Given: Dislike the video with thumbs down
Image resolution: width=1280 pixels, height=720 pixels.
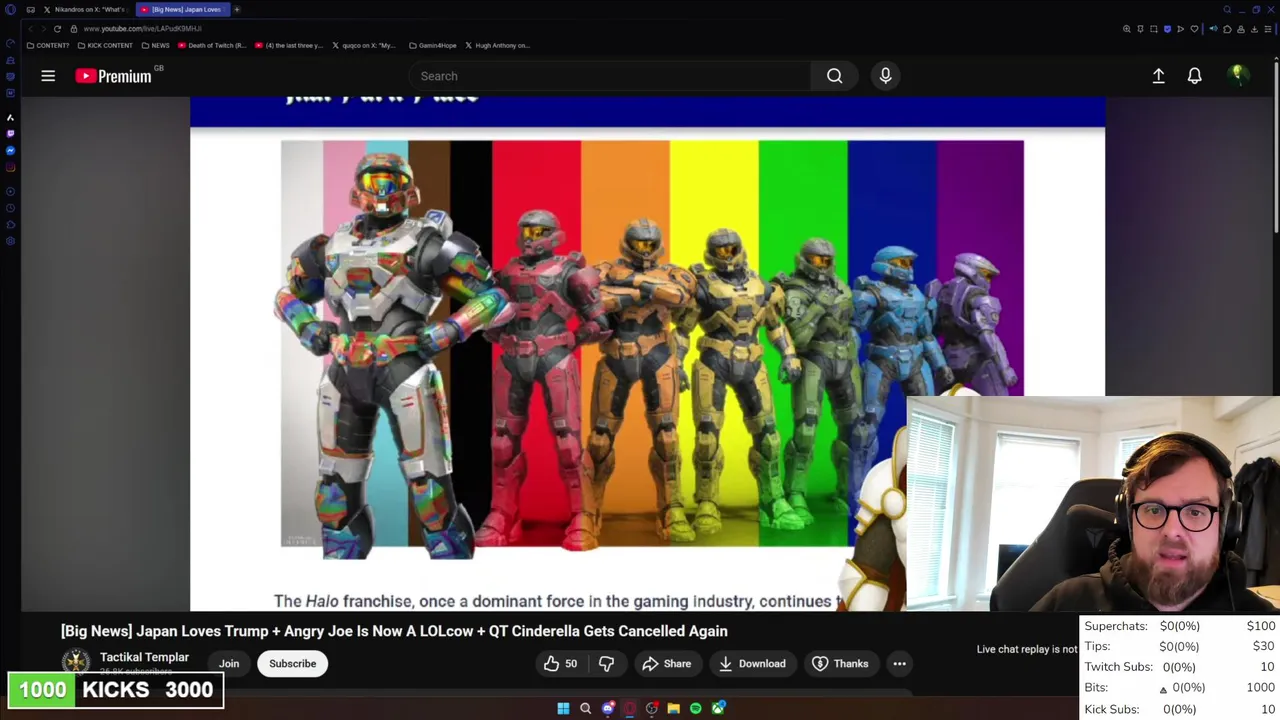Looking at the screenshot, I should [606, 664].
